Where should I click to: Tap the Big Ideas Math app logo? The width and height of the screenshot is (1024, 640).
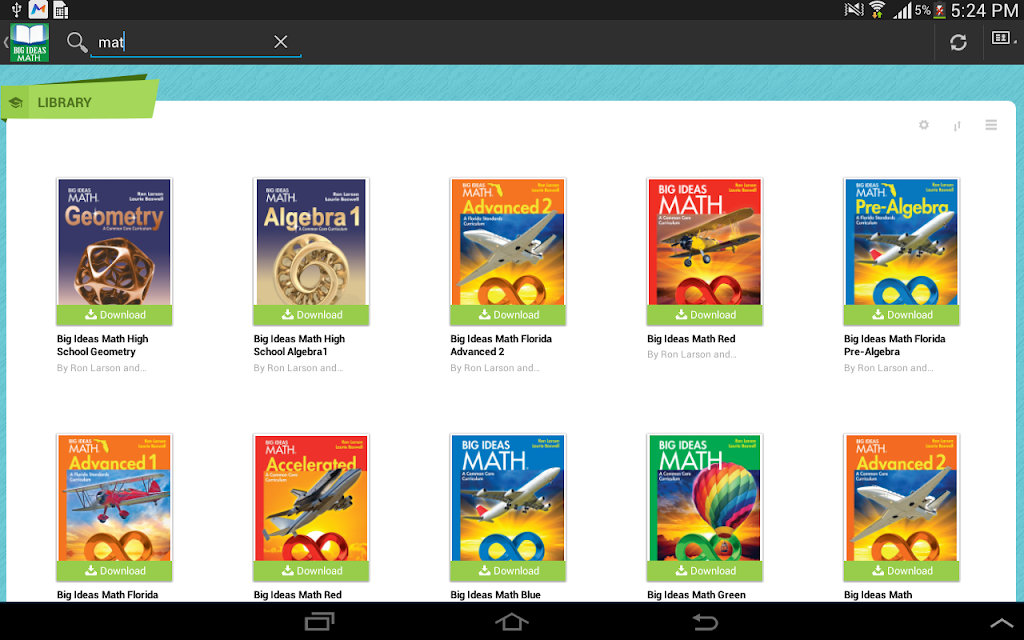point(29,42)
